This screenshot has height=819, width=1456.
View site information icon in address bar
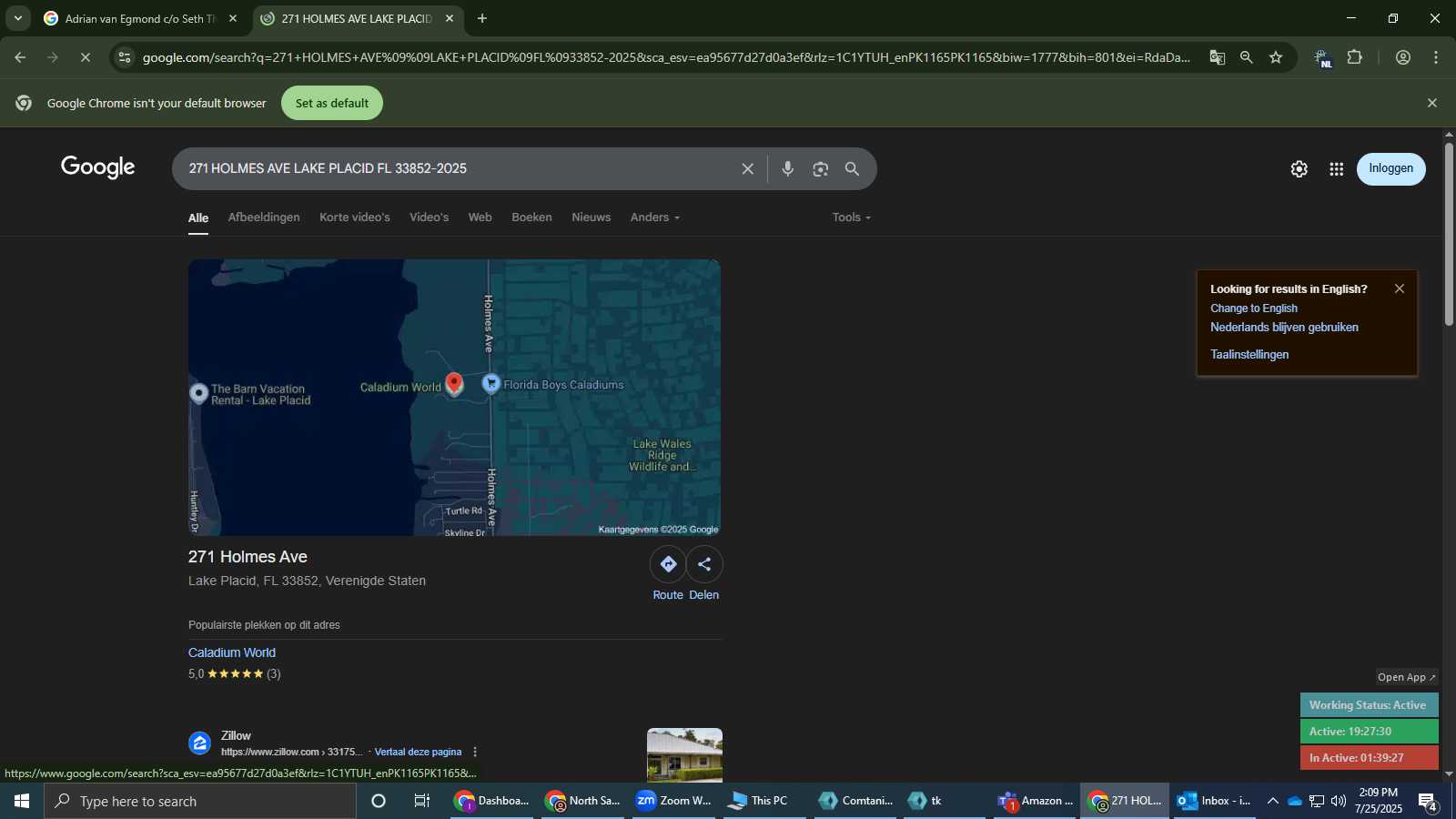tap(125, 57)
